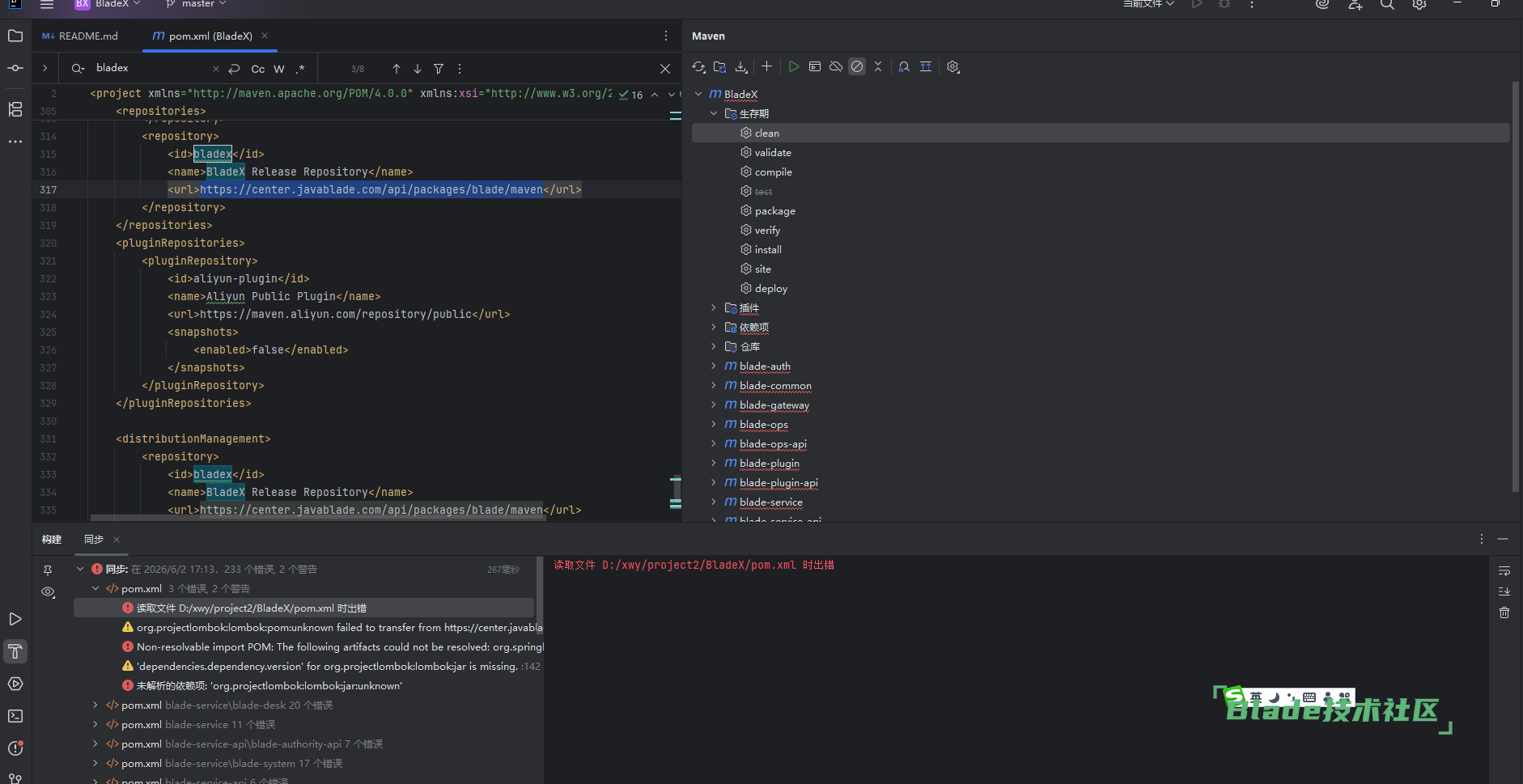The height and width of the screenshot is (784, 1523).
Task: Collapse the 同步 sync results root node
Action: [x=80, y=569]
